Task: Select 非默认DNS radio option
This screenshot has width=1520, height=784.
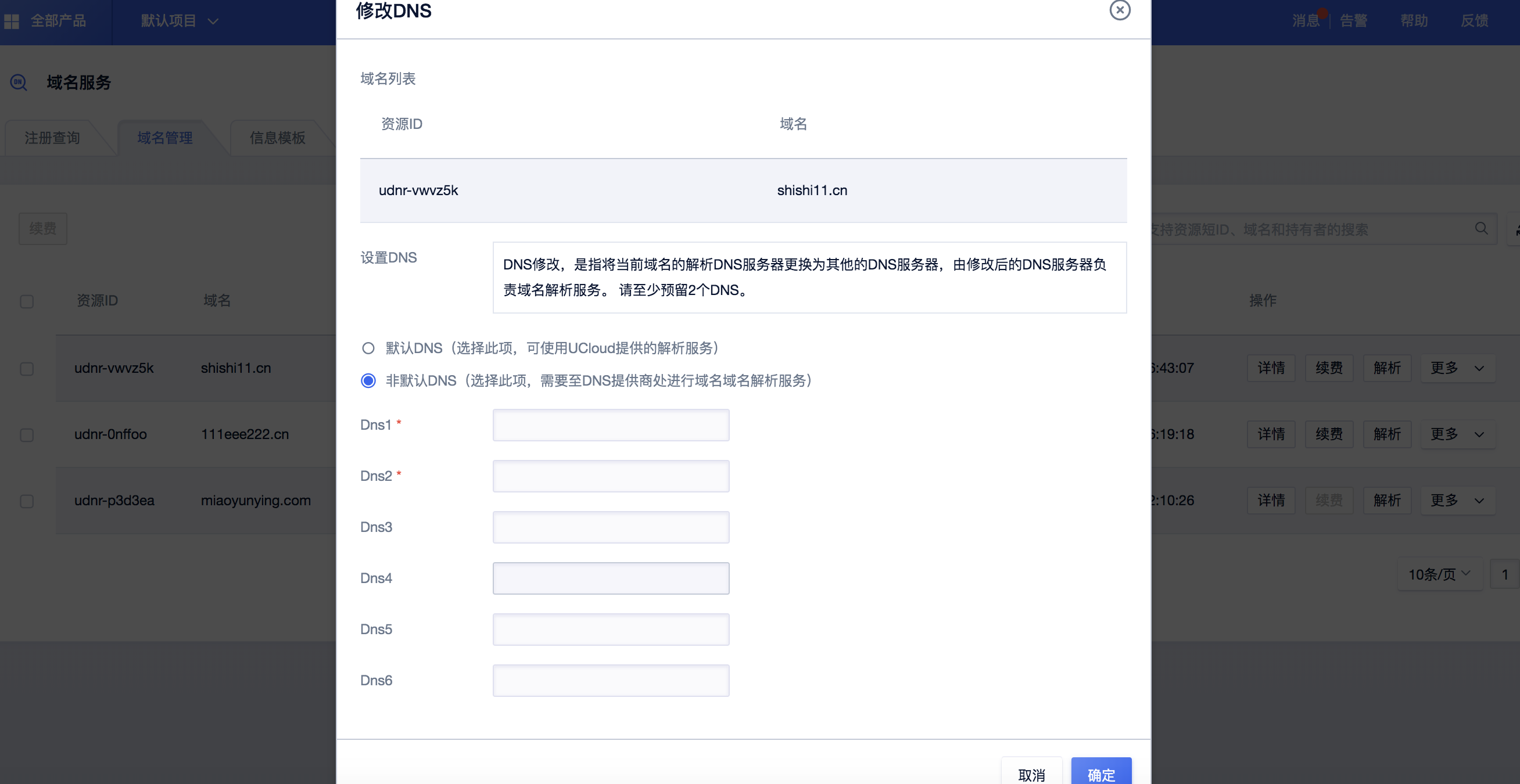Action: (x=368, y=380)
